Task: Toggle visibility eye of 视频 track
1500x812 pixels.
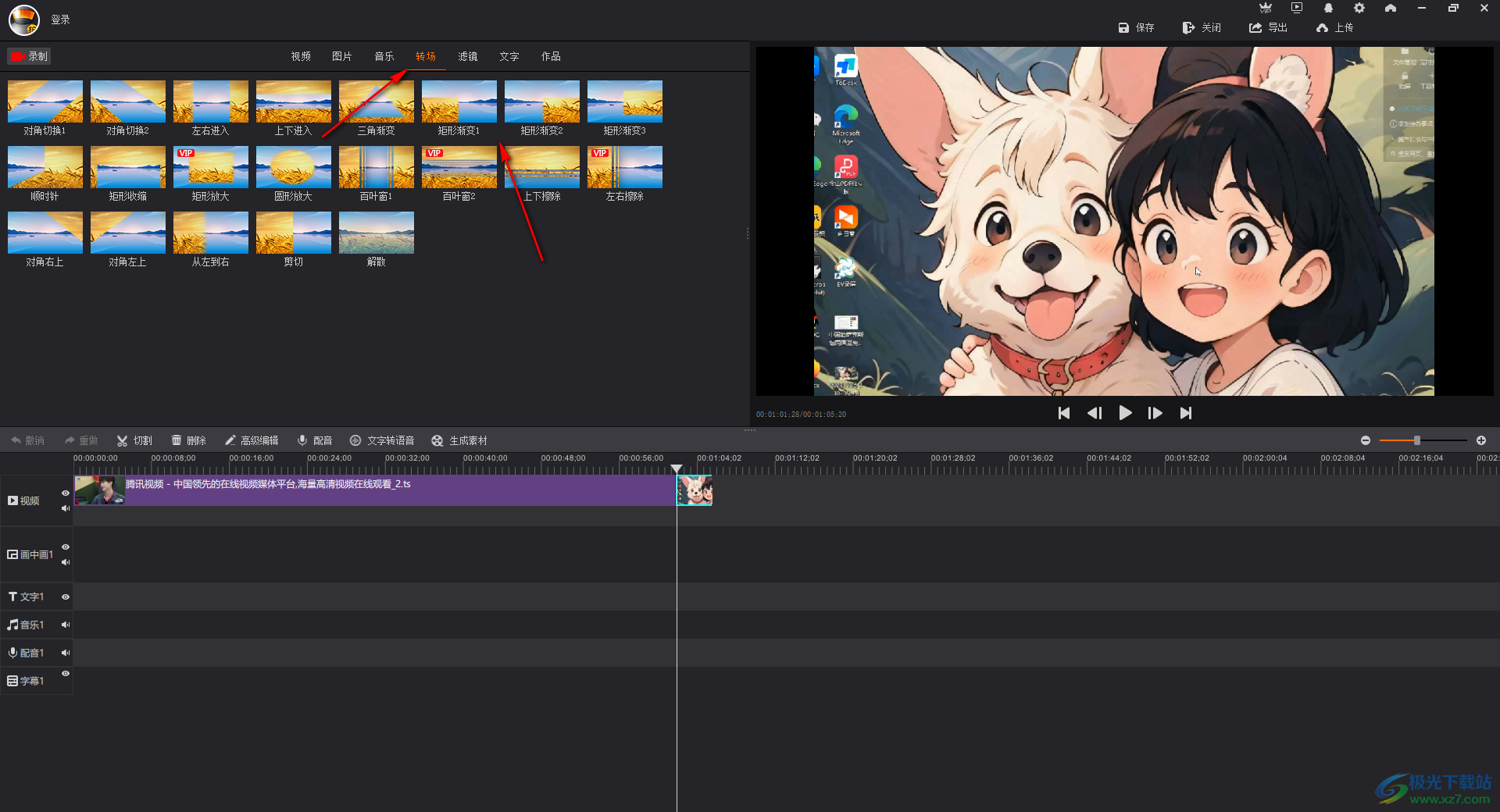Action: 66,493
